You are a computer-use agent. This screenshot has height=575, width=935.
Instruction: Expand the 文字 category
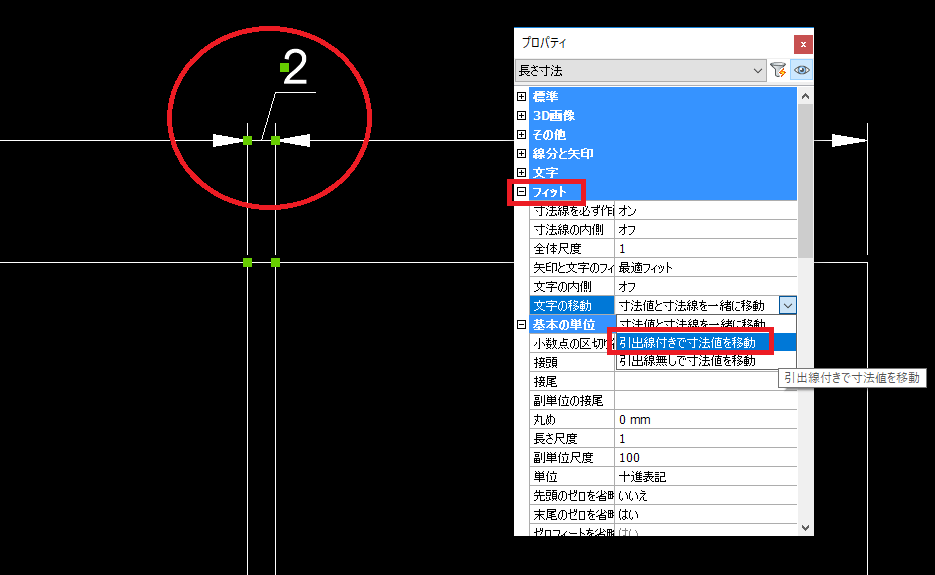coord(521,172)
